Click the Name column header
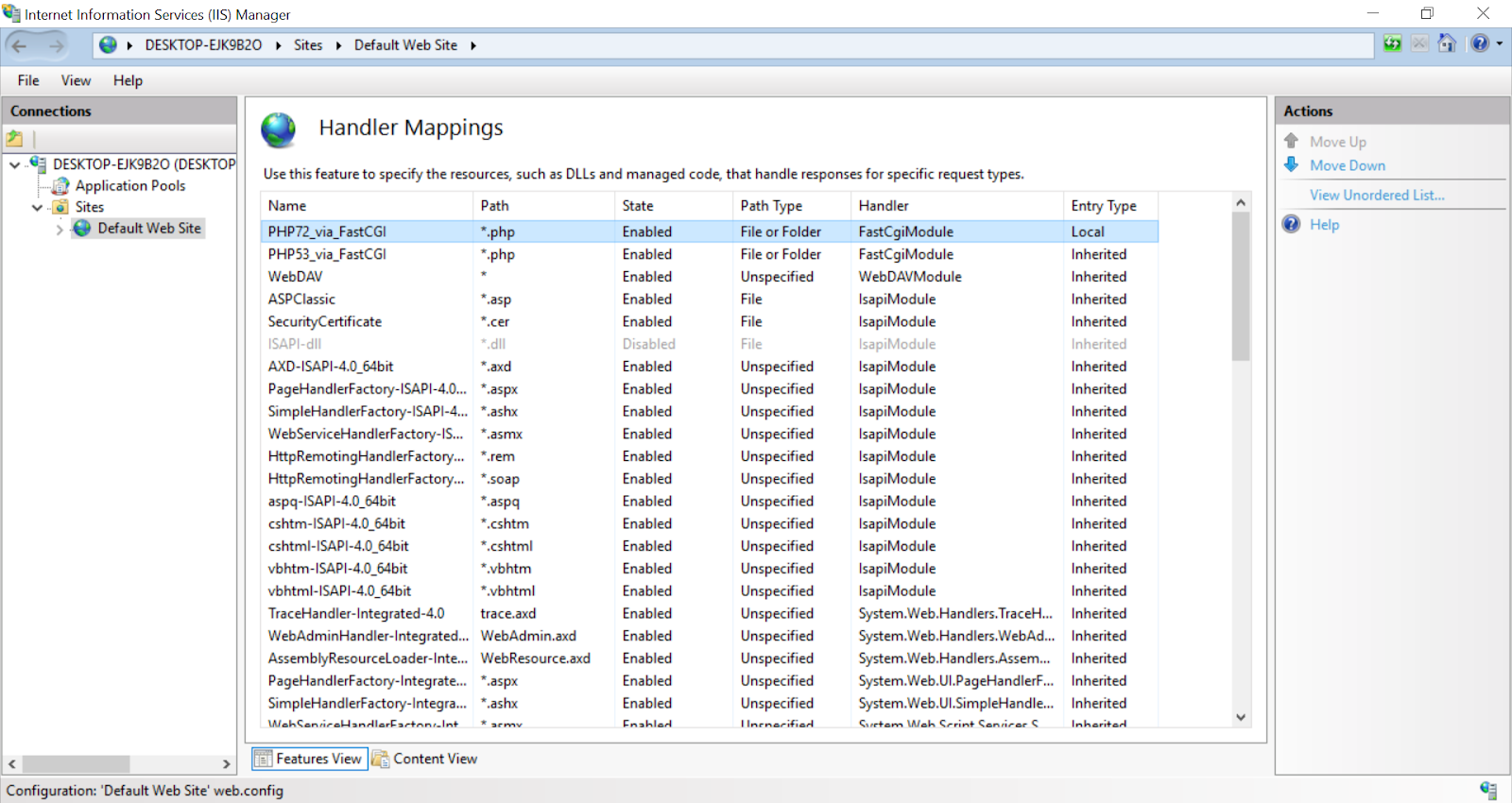The image size is (1512, 803). (x=367, y=205)
